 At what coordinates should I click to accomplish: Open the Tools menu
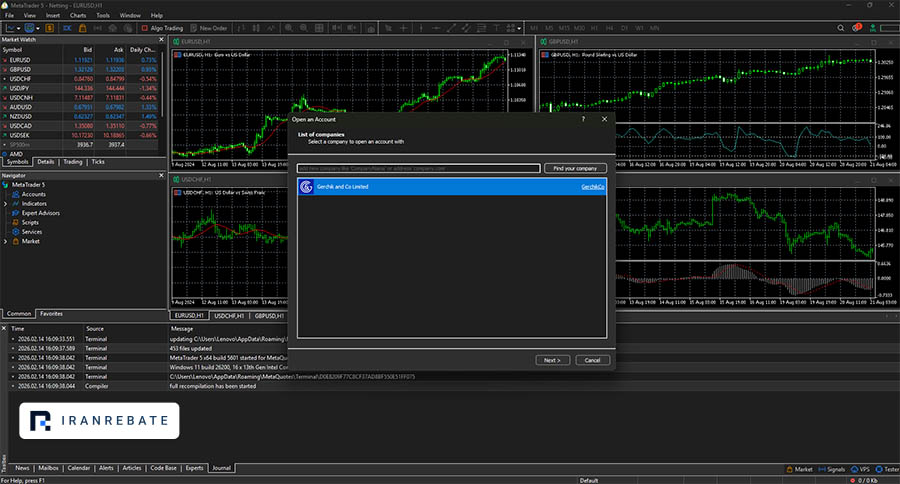coord(103,16)
